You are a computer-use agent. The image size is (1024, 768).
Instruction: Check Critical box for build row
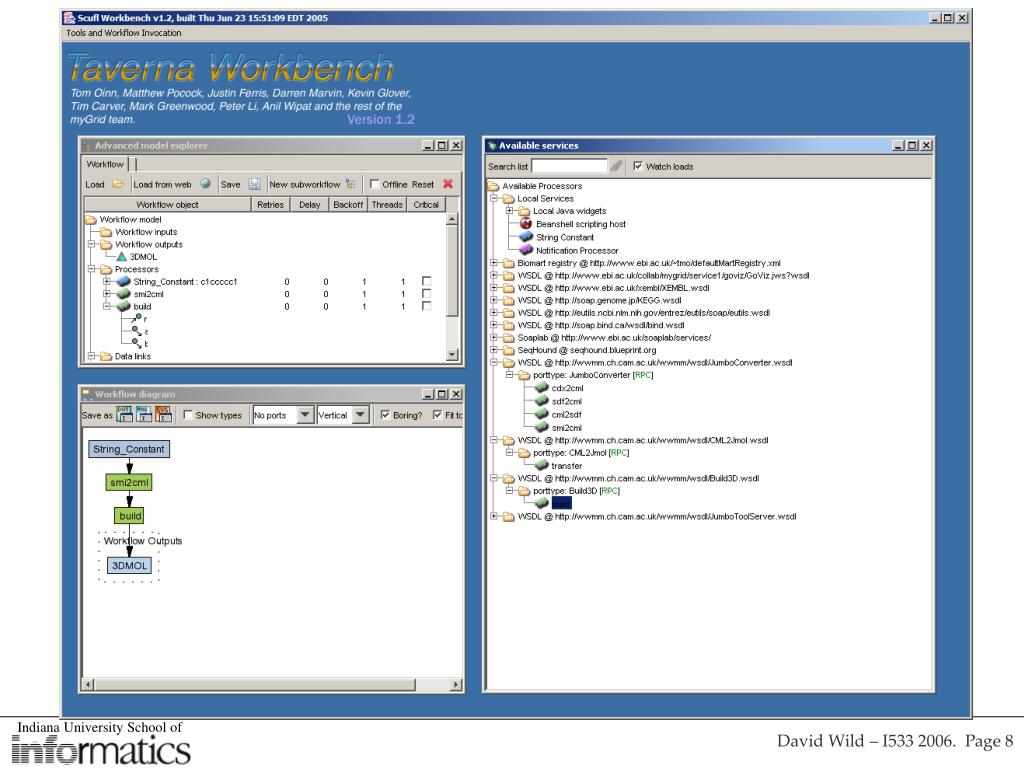pyautogui.click(x=426, y=306)
